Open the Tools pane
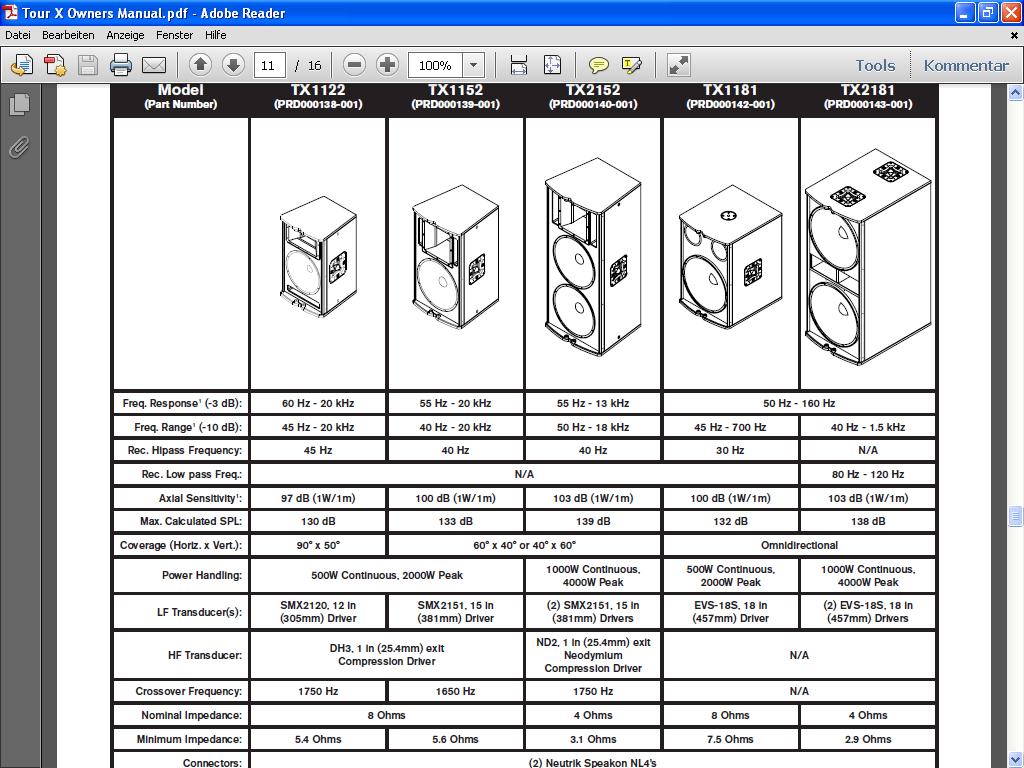1024x768 pixels. tap(875, 65)
